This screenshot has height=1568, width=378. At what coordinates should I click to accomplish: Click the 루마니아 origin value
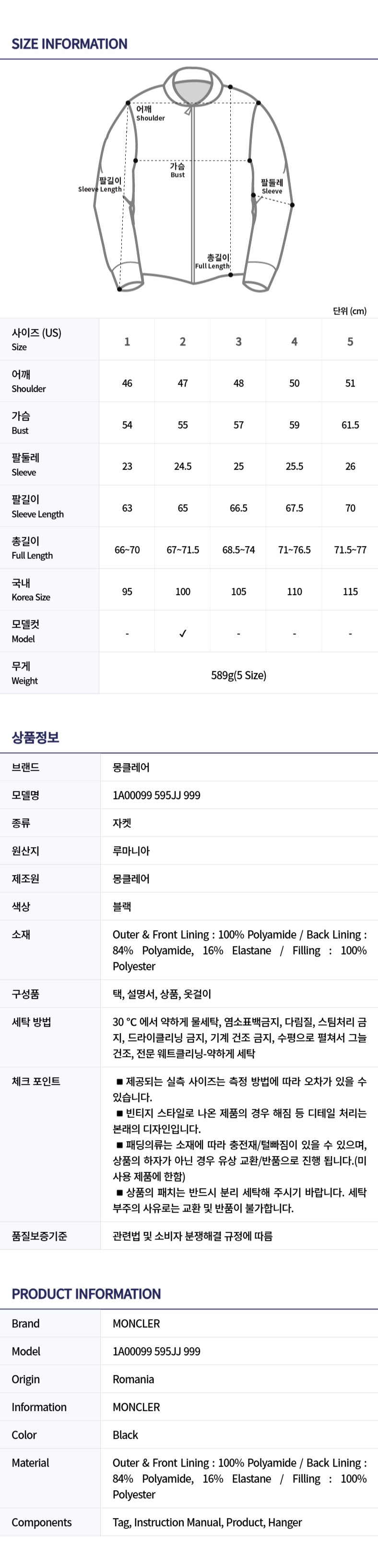(130, 851)
